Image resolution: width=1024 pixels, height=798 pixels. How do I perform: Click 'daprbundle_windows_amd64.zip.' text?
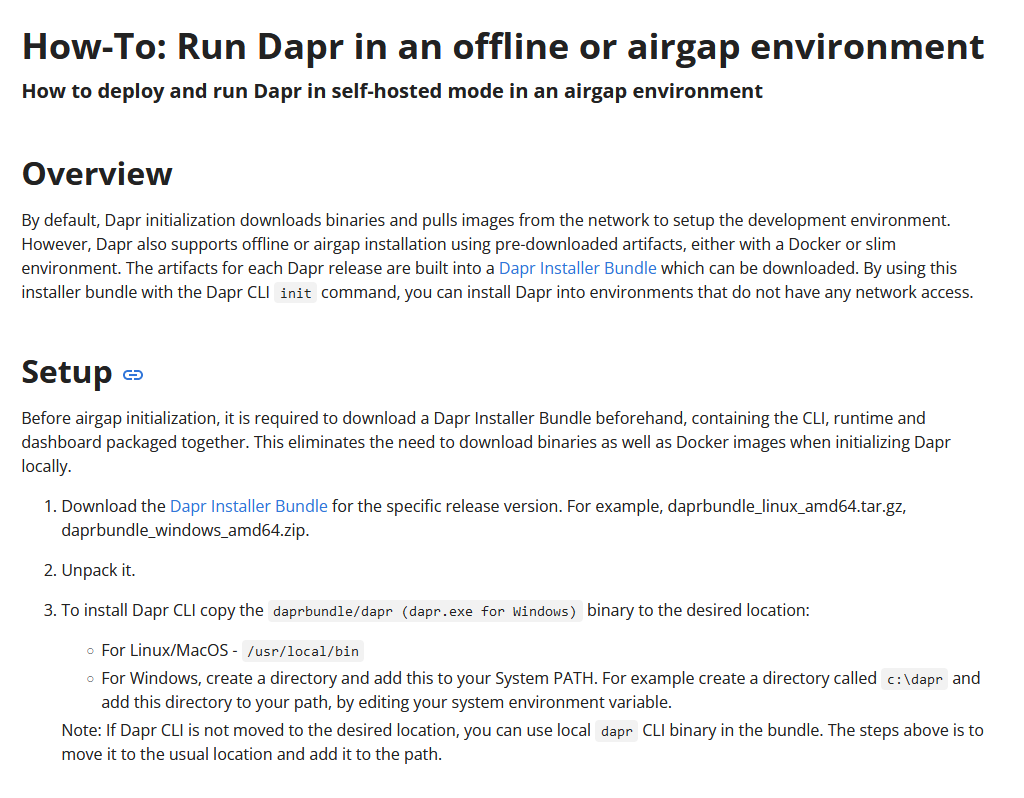click(185, 530)
